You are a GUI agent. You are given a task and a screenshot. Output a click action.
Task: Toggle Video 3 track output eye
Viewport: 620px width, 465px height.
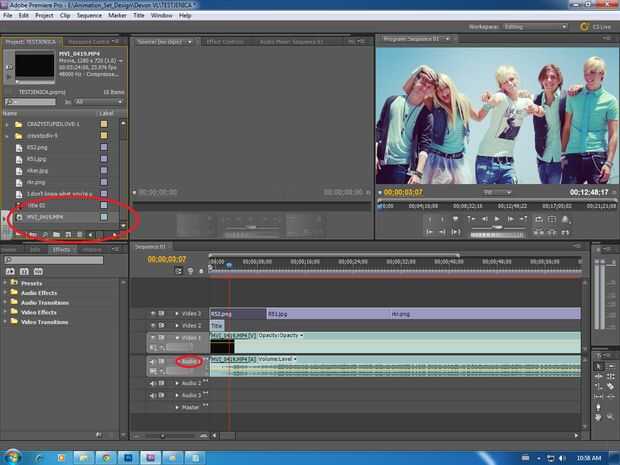153,314
